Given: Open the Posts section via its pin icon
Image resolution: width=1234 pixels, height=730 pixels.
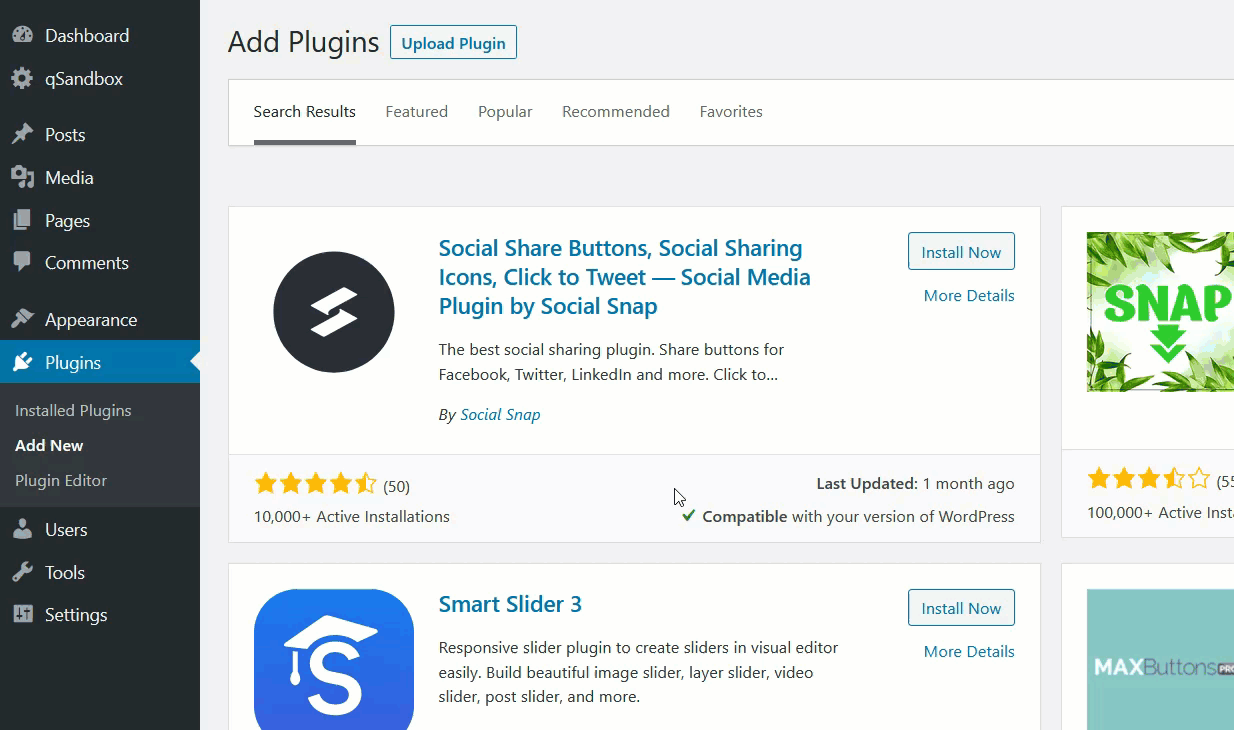Looking at the screenshot, I should [x=24, y=133].
